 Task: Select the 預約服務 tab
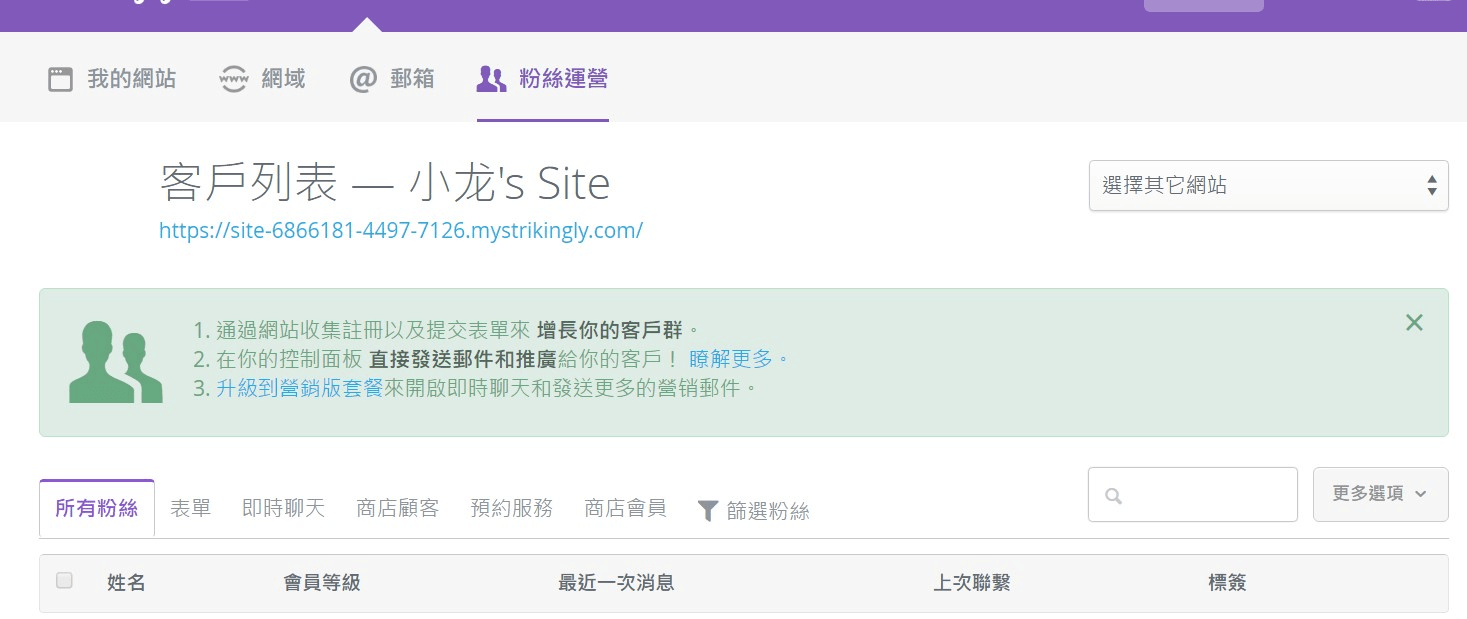(511, 508)
